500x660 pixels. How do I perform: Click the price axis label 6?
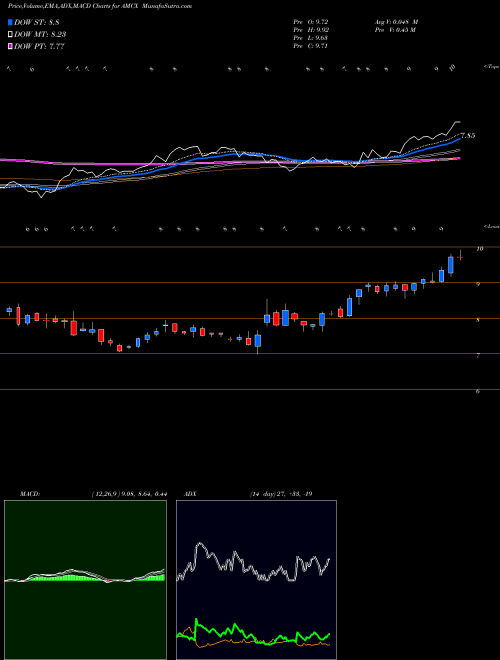tap(478, 391)
